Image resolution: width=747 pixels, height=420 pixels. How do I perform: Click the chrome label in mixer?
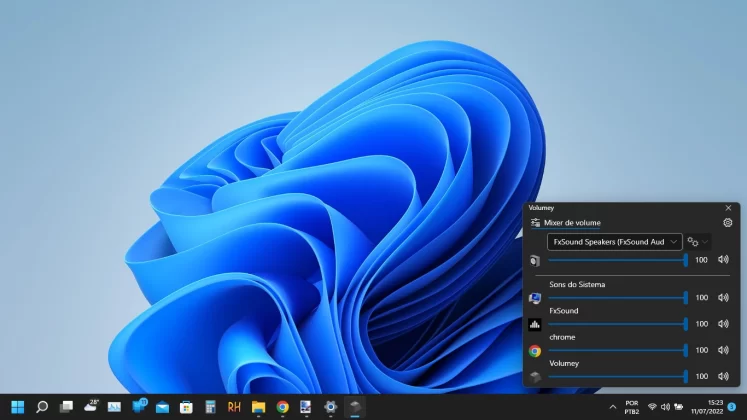pos(562,337)
